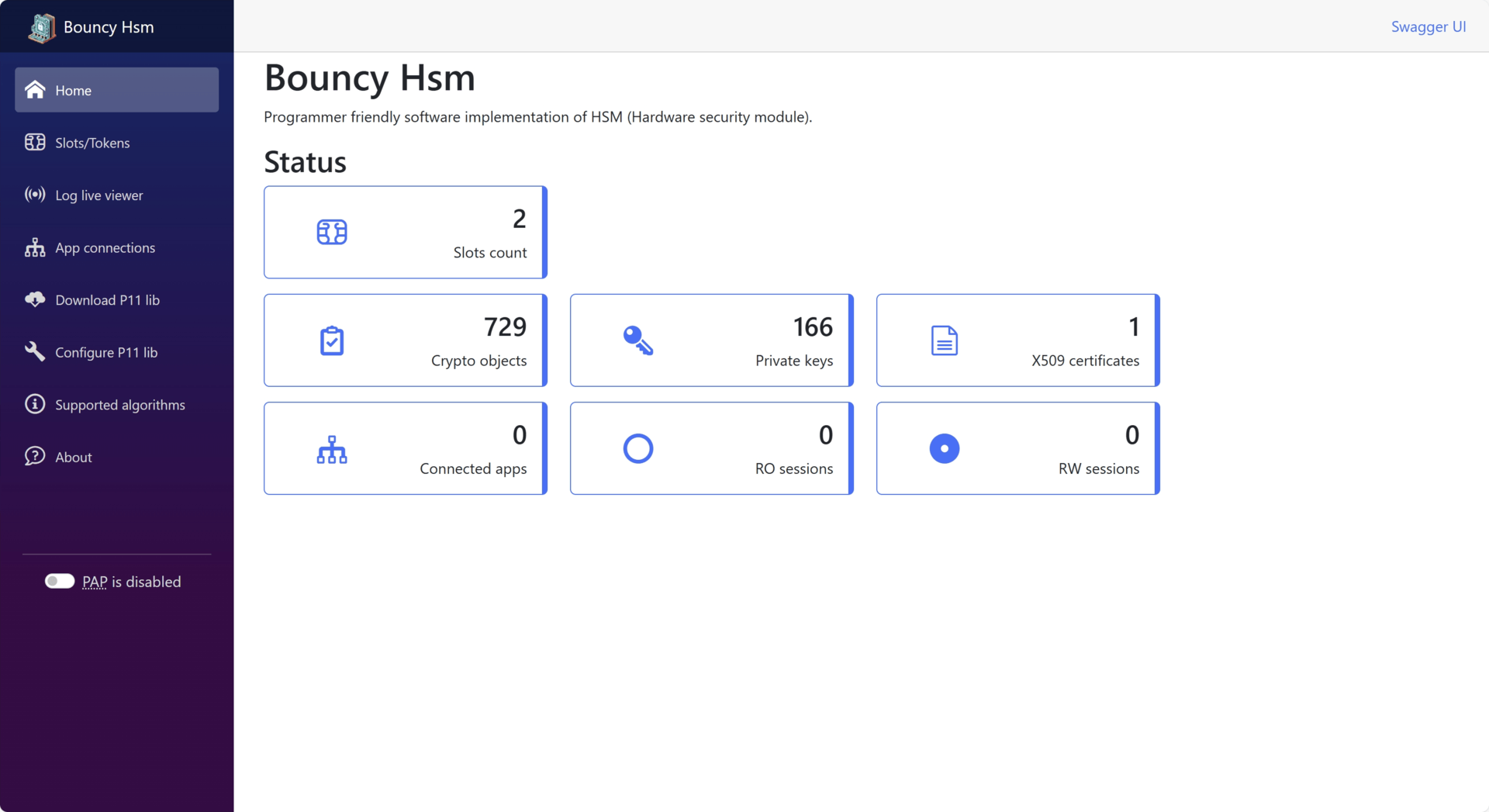Click the About question mark icon
1489x812 pixels.
point(35,456)
